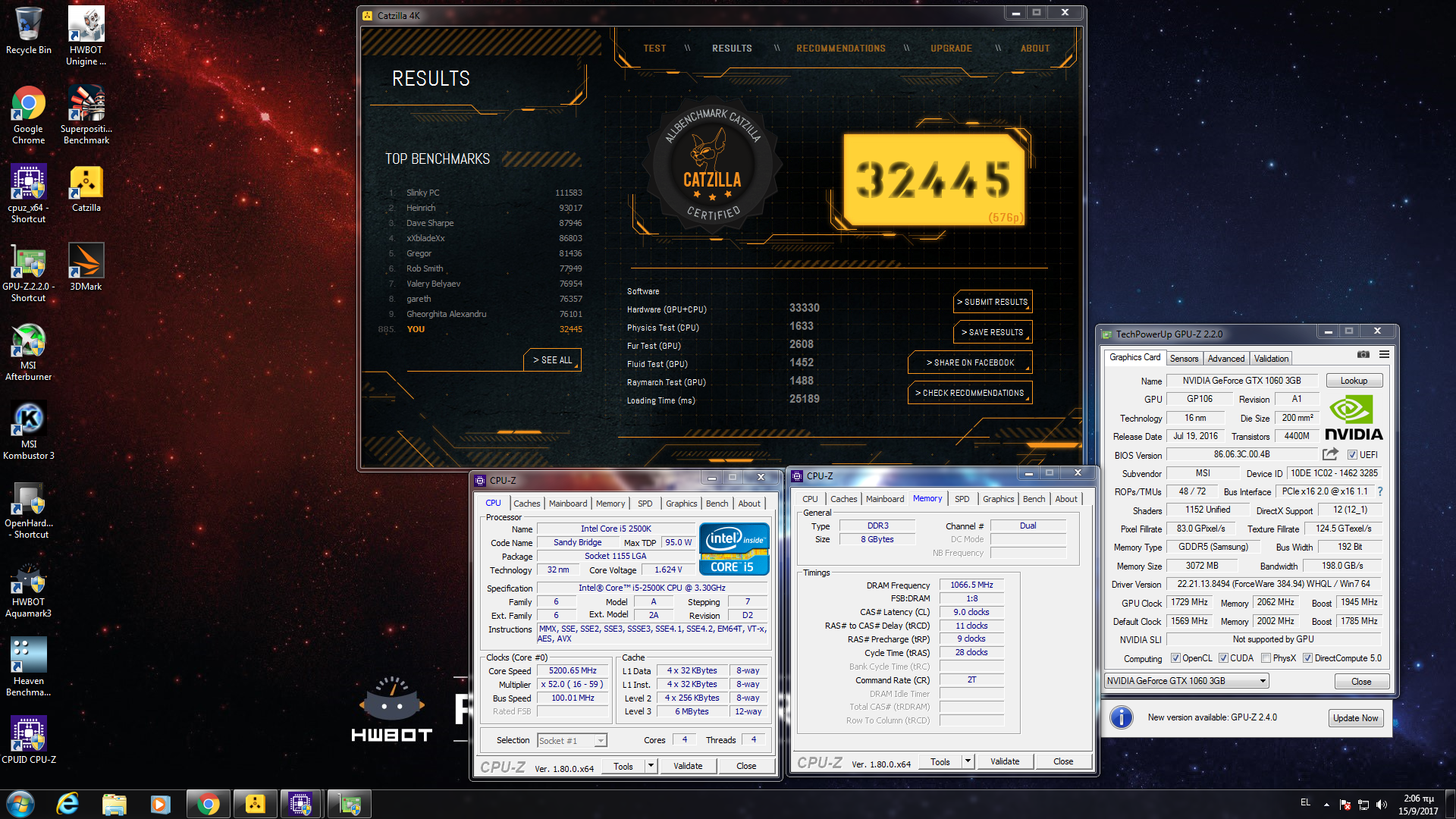This screenshot has height=819, width=1456.
Task: Click CHECK RECOMMENDATIONS button
Action: 970,393
